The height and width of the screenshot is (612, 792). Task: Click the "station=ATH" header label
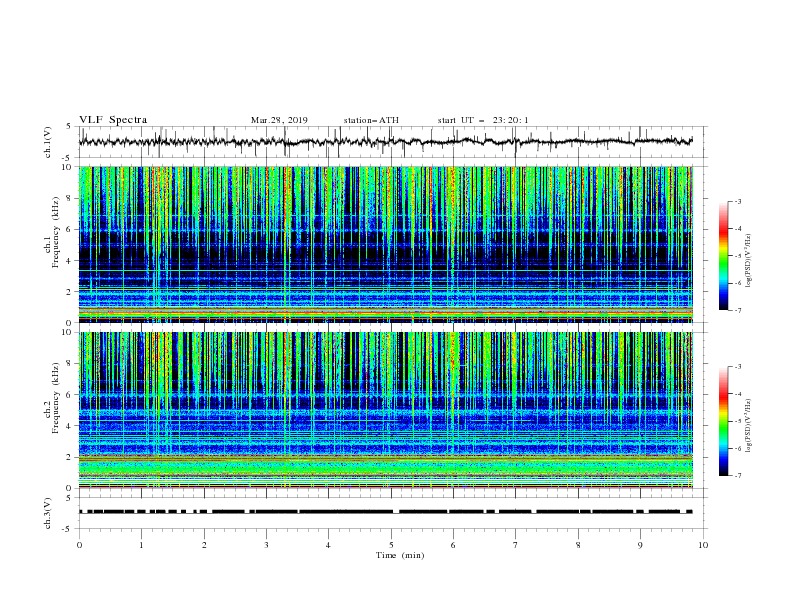[371, 120]
